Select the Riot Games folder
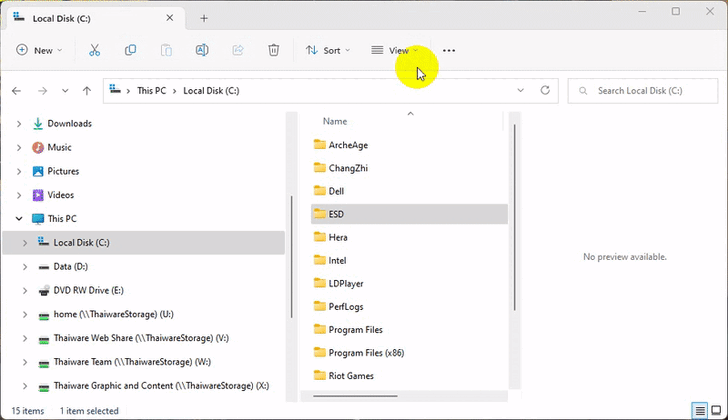728x420 pixels. point(344,376)
